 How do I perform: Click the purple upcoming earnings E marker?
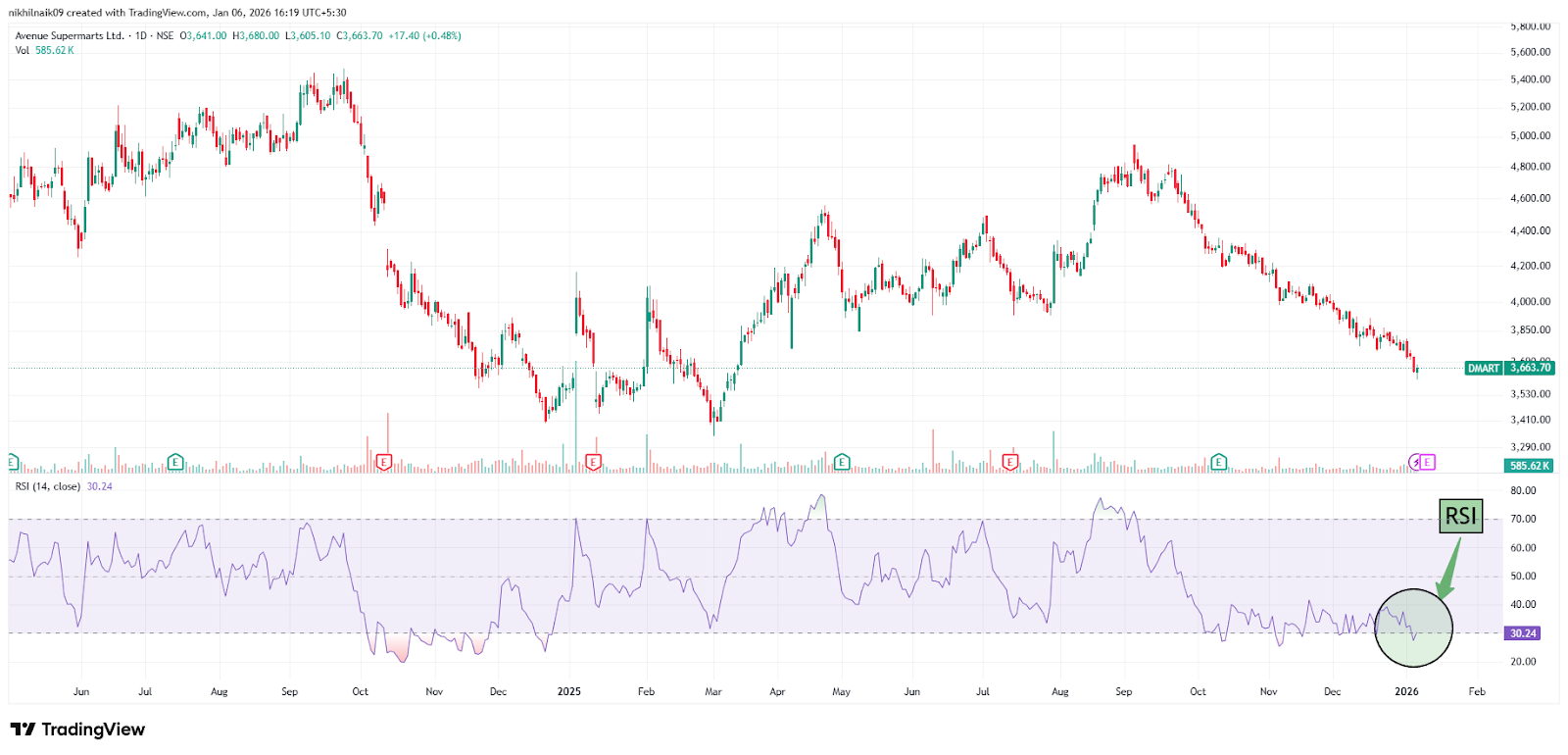(1428, 462)
